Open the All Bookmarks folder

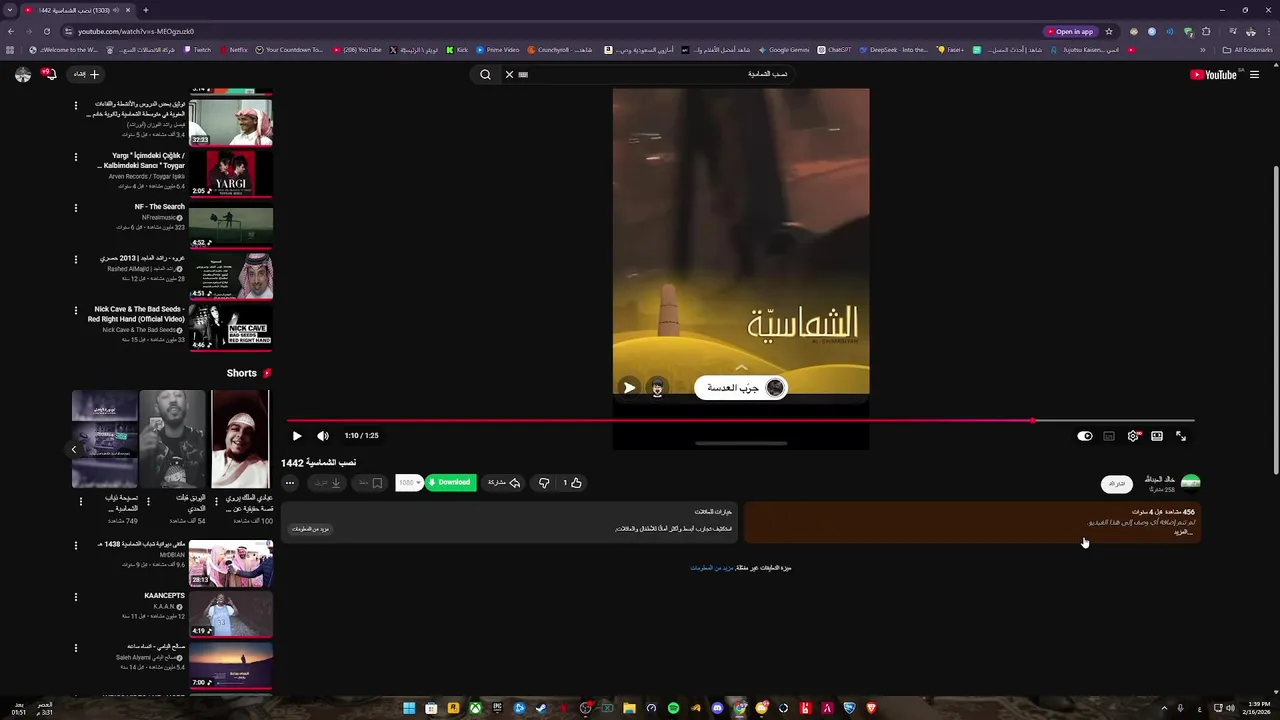[1247, 49]
